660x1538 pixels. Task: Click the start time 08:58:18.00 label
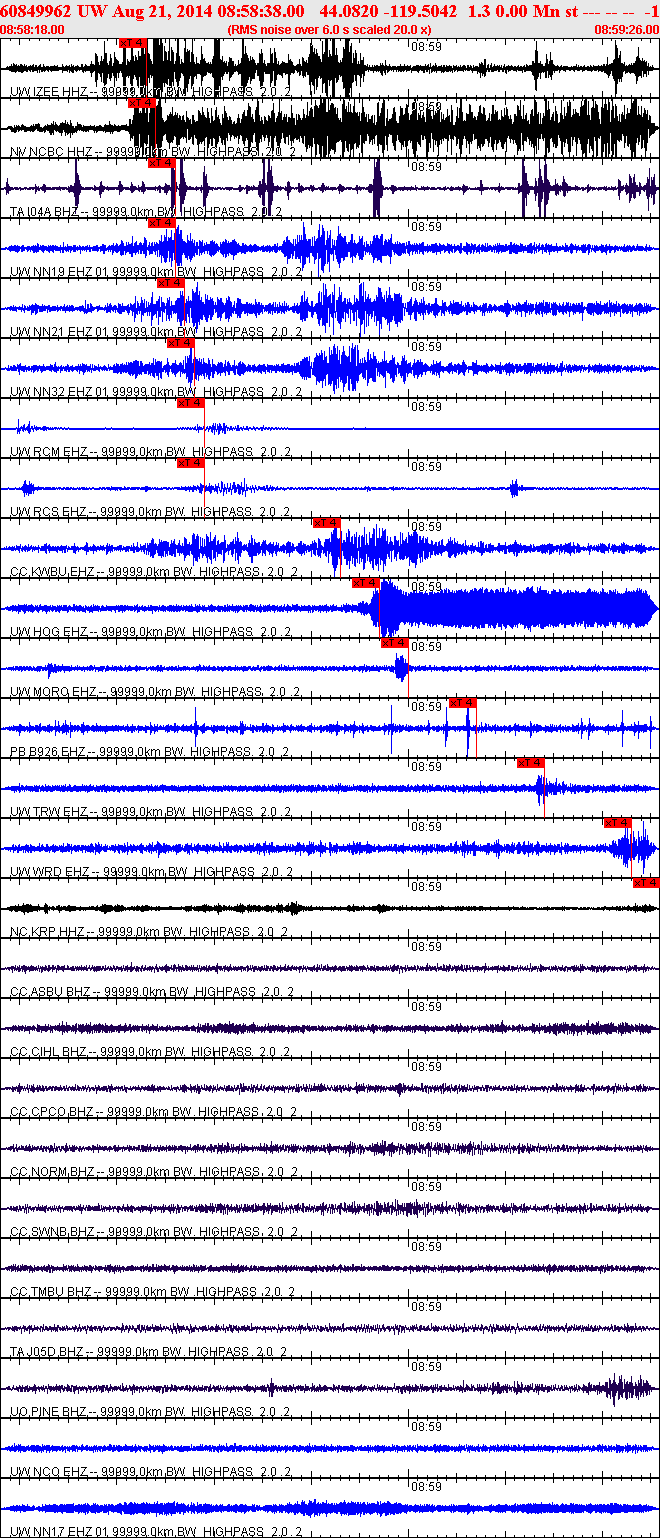32,30
